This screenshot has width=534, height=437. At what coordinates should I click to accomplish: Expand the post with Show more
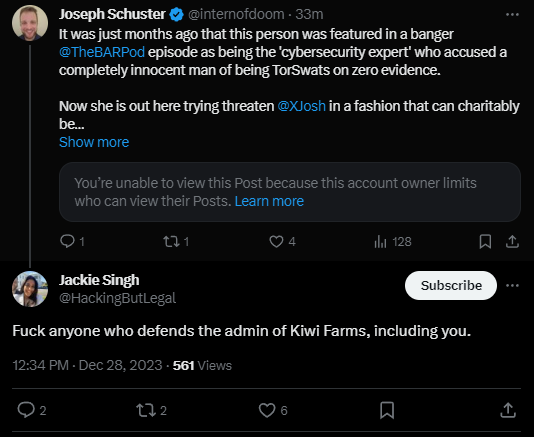point(94,142)
